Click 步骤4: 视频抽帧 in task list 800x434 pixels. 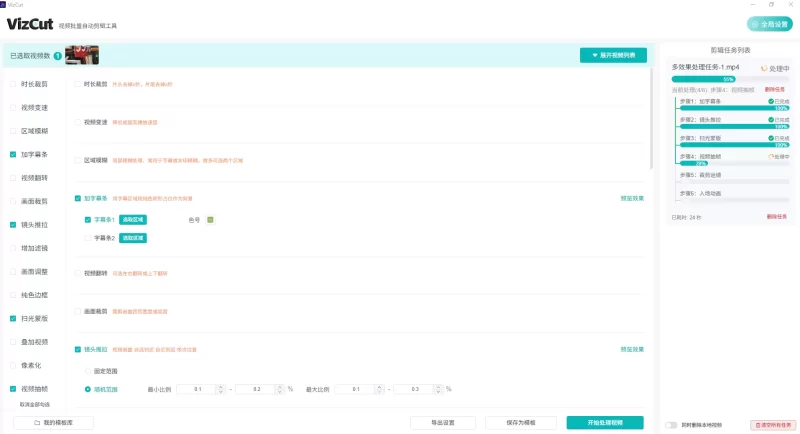(700, 157)
